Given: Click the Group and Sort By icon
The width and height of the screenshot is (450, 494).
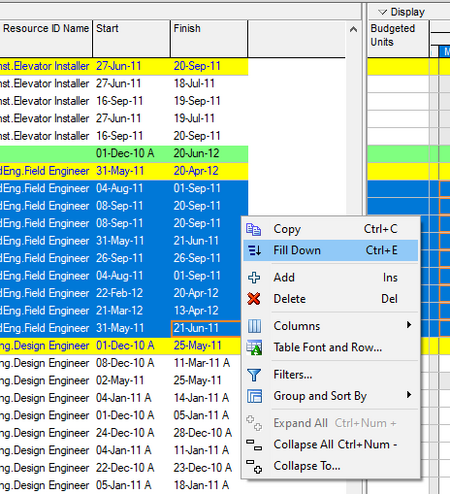Looking at the screenshot, I should [x=254, y=396].
